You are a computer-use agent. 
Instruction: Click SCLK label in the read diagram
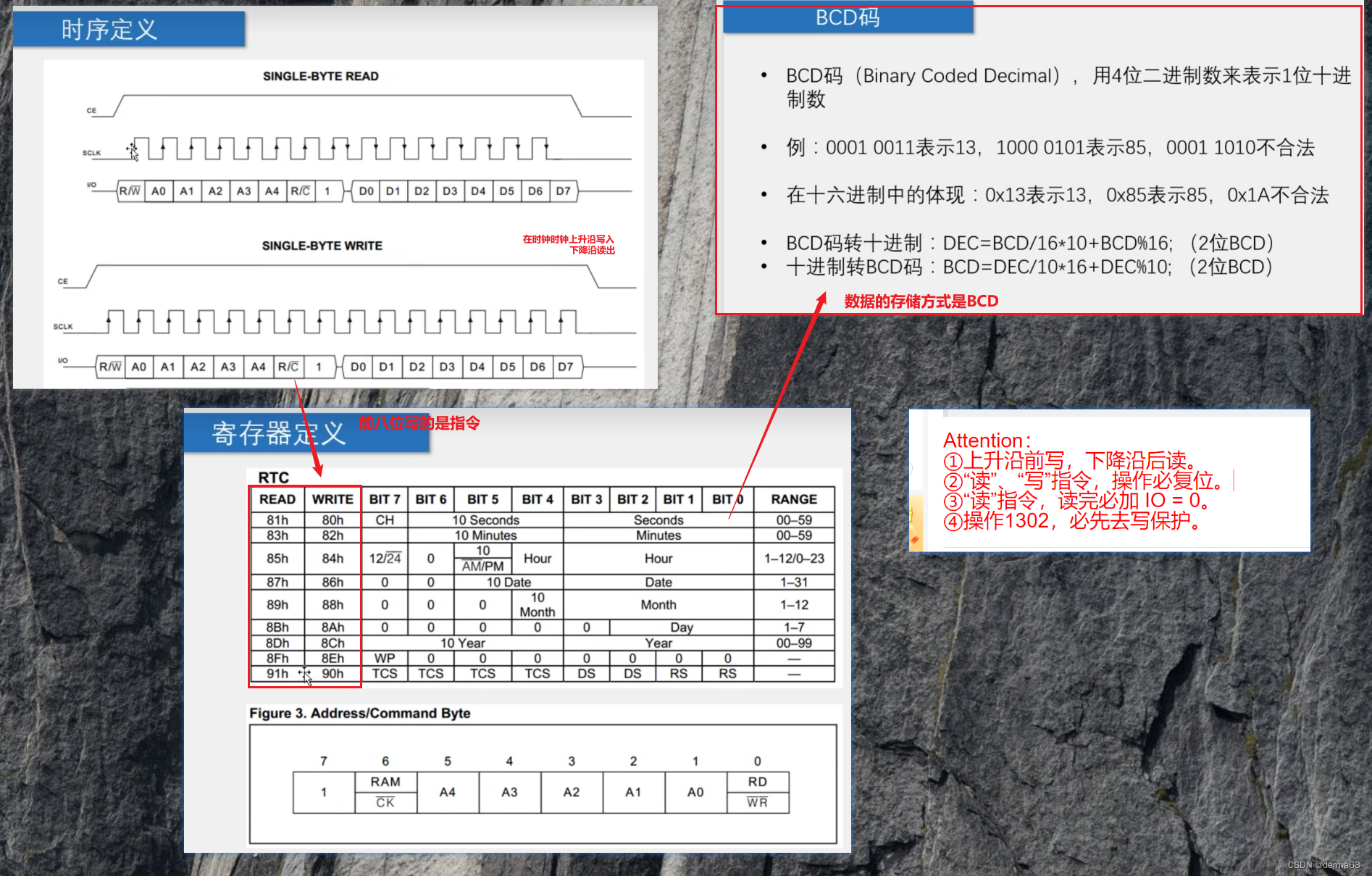[x=91, y=153]
